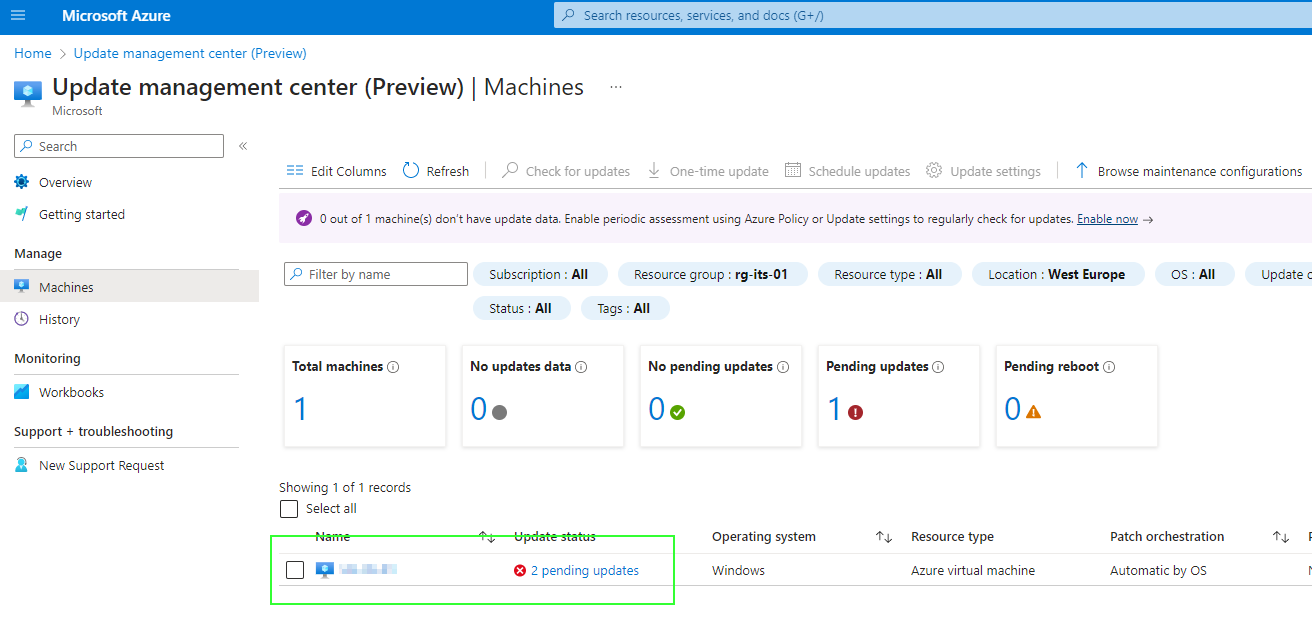The image size is (1312, 635).
Task: Open Update settings in toolbar
Action: 984,171
